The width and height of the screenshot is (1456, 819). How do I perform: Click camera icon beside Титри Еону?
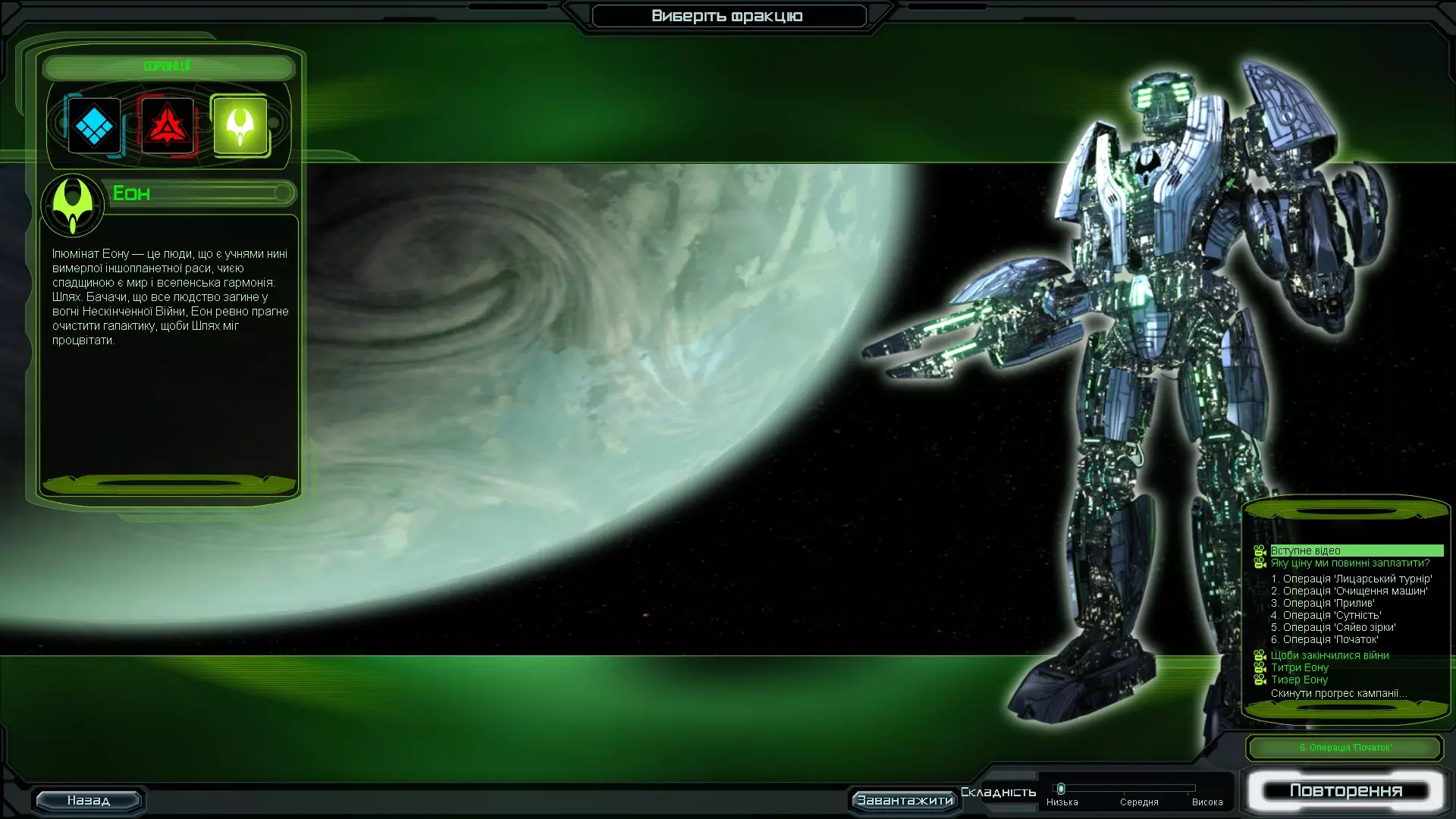pyautogui.click(x=1260, y=668)
